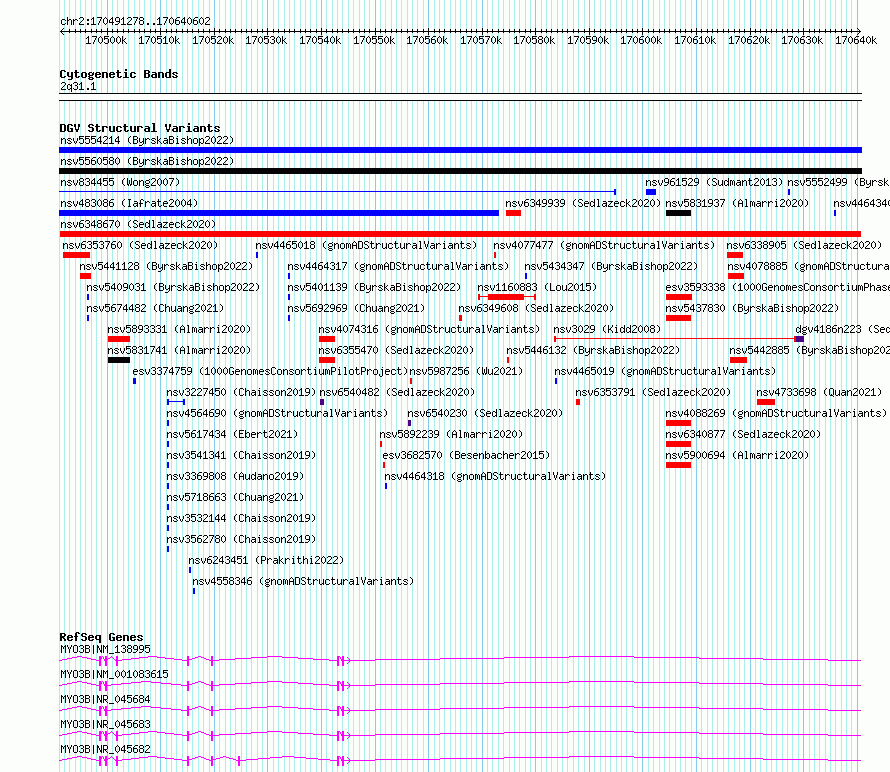Image resolution: width=890 pixels, height=772 pixels.
Task: Select the nsv6355470 (Sedlazeck2020) red glyph
Action: coord(326,360)
